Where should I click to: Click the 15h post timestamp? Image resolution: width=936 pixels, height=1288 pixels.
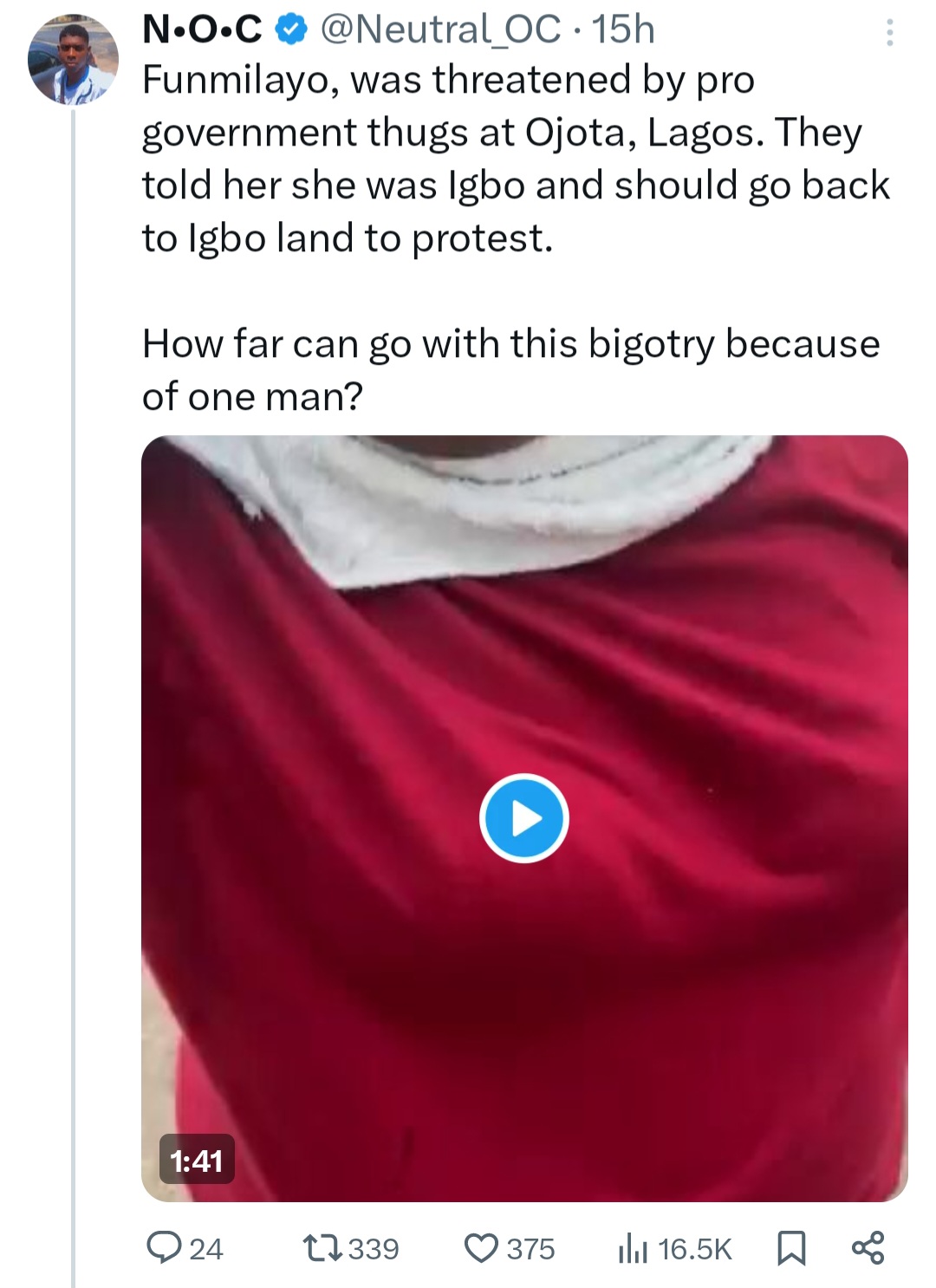[x=622, y=29]
